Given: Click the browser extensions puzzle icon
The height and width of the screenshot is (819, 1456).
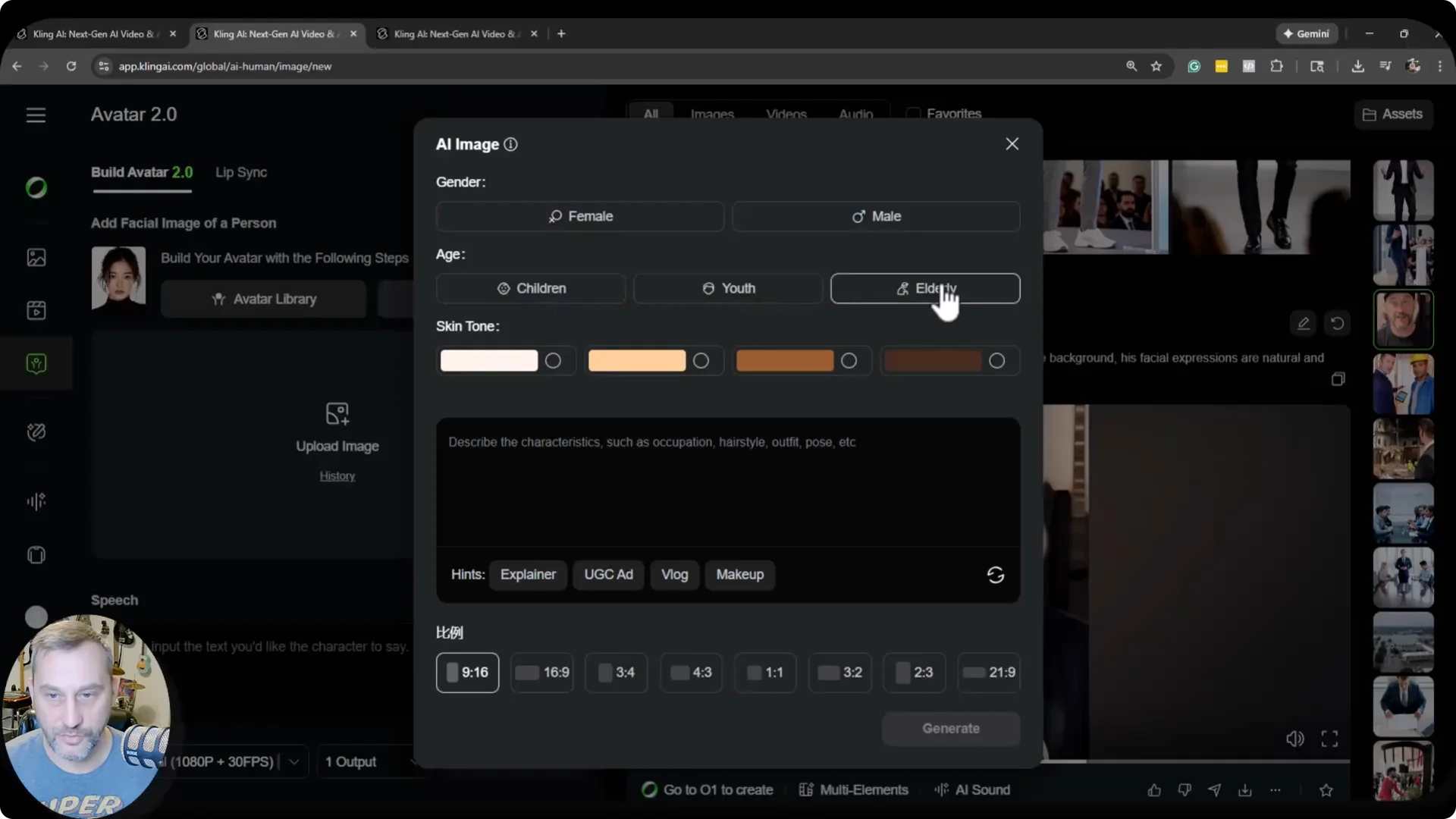Looking at the screenshot, I should tap(1276, 66).
